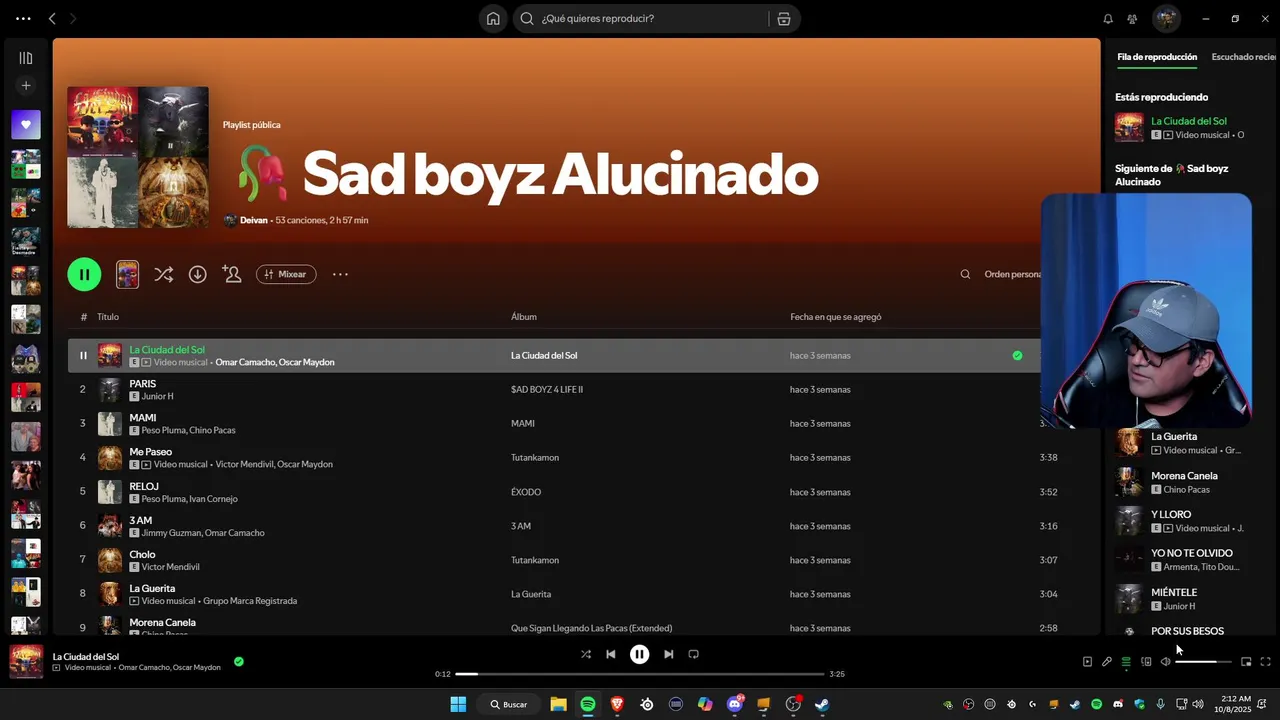Toggle repeat in the bottom player
The image size is (1280, 720).
[x=694, y=654]
